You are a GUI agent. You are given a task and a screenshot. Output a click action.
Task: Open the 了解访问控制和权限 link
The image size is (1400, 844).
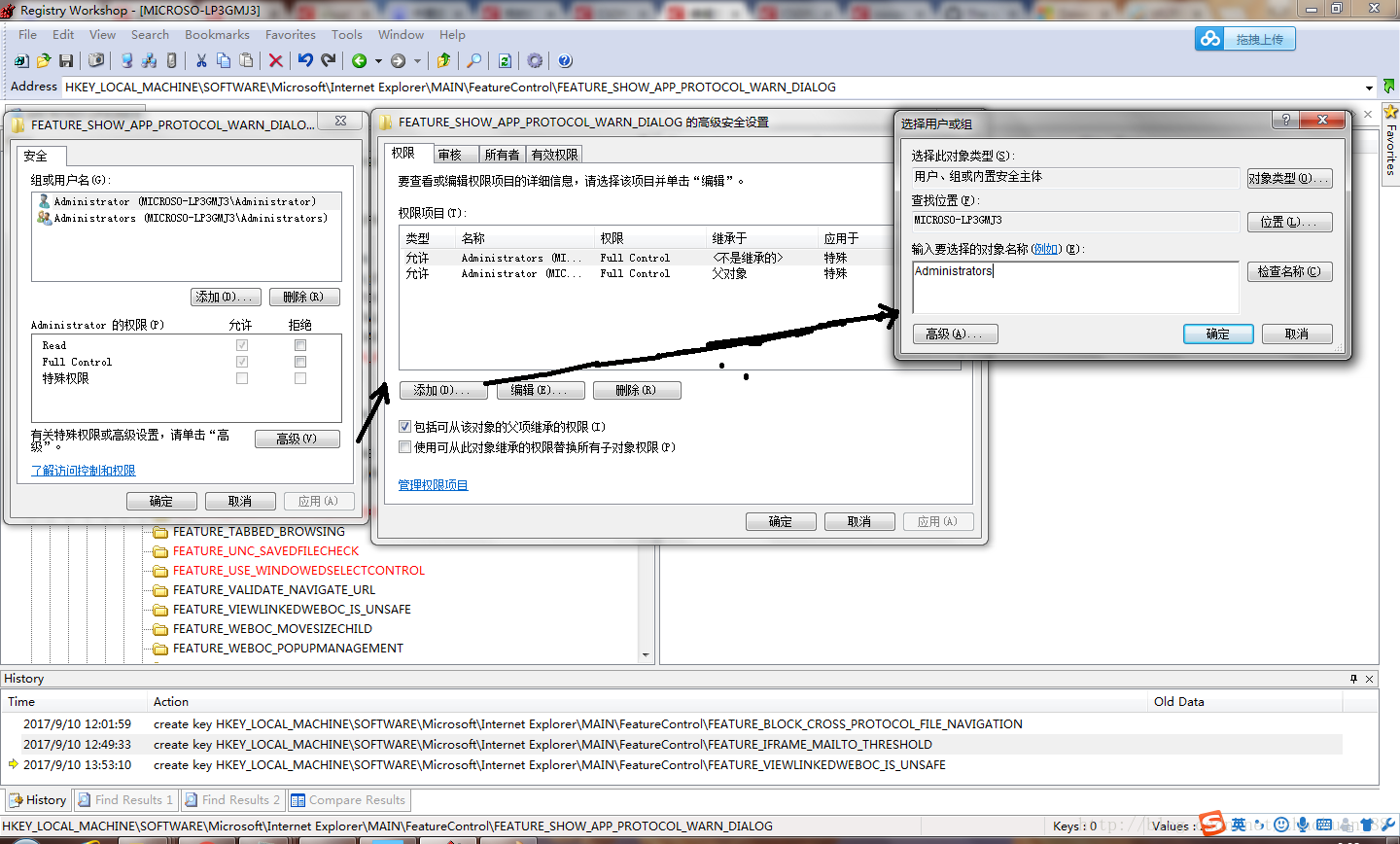pos(84,470)
